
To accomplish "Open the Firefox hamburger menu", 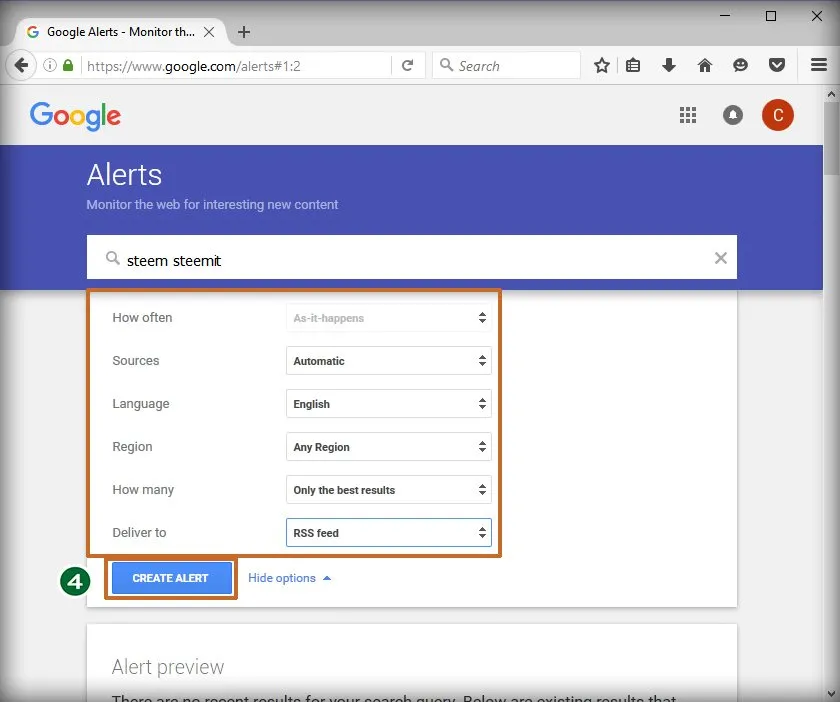I will tap(819, 65).
